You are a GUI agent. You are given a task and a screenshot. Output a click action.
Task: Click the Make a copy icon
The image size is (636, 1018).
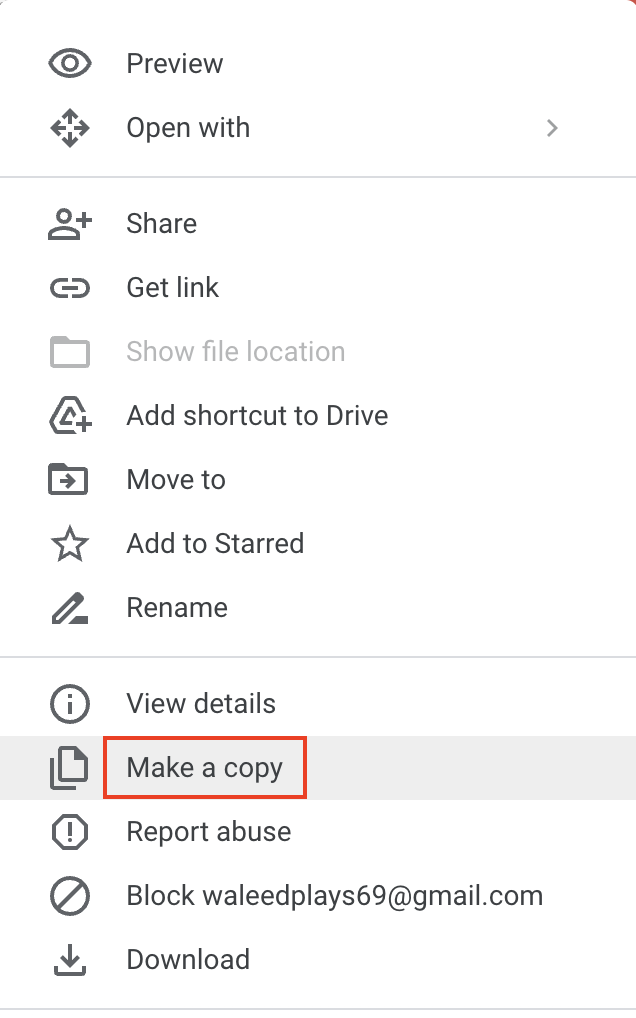point(70,768)
